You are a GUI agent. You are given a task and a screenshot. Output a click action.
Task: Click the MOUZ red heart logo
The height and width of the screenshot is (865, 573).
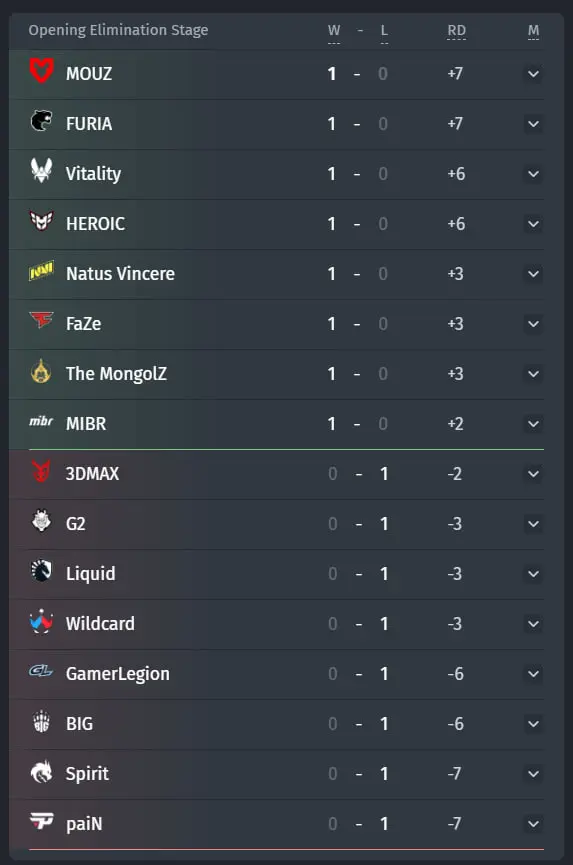41,71
